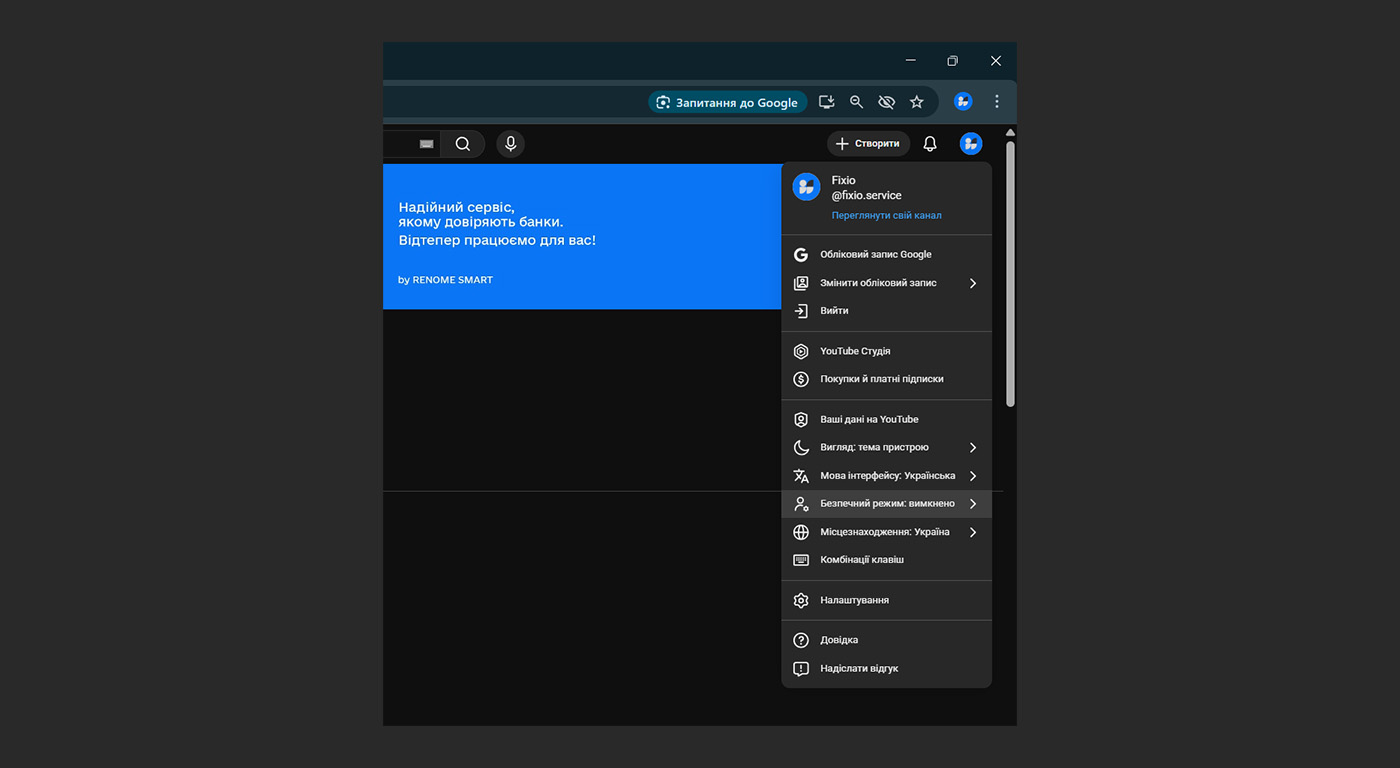The width and height of the screenshot is (1400, 768).
Task: Click the 'Надійний сервіс' banner headline
Action: click(x=457, y=208)
